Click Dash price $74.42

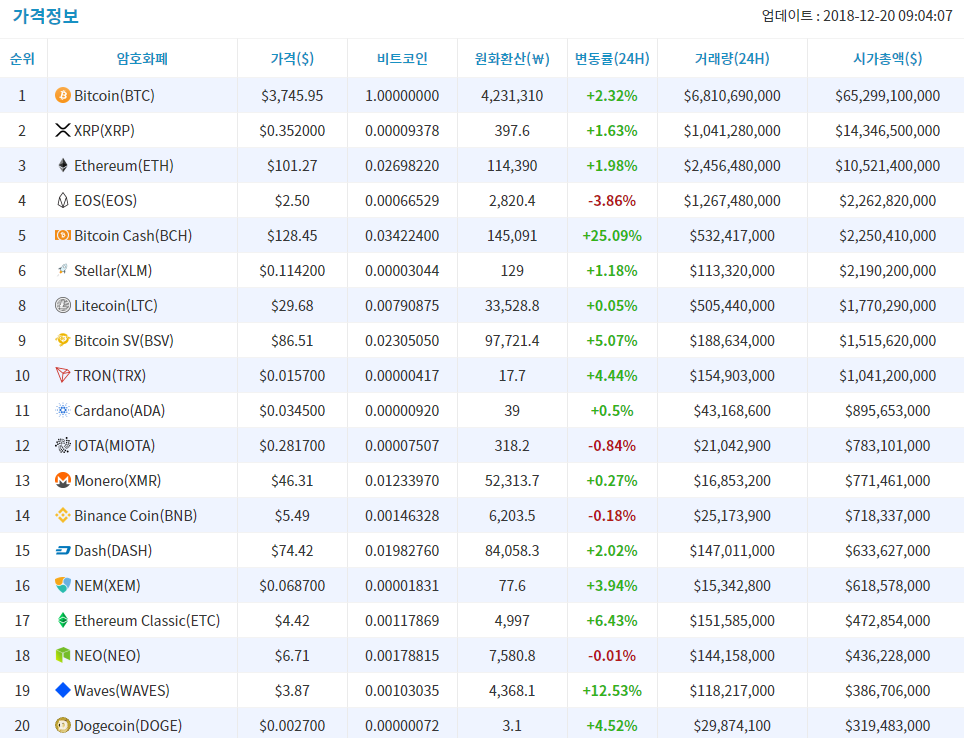pyautogui.click(x=292, y=551)
